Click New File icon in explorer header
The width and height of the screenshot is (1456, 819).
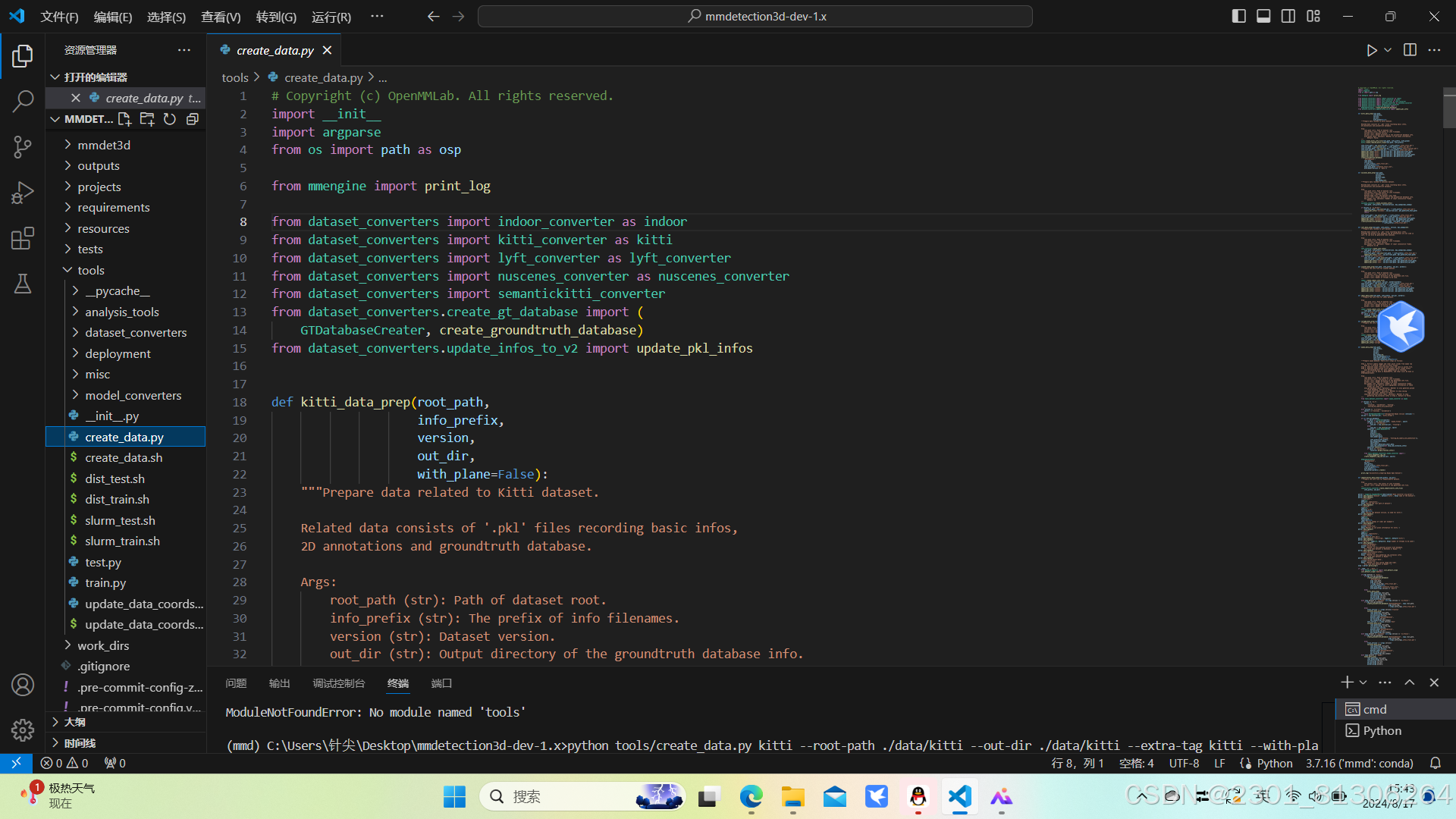[124, 119]
